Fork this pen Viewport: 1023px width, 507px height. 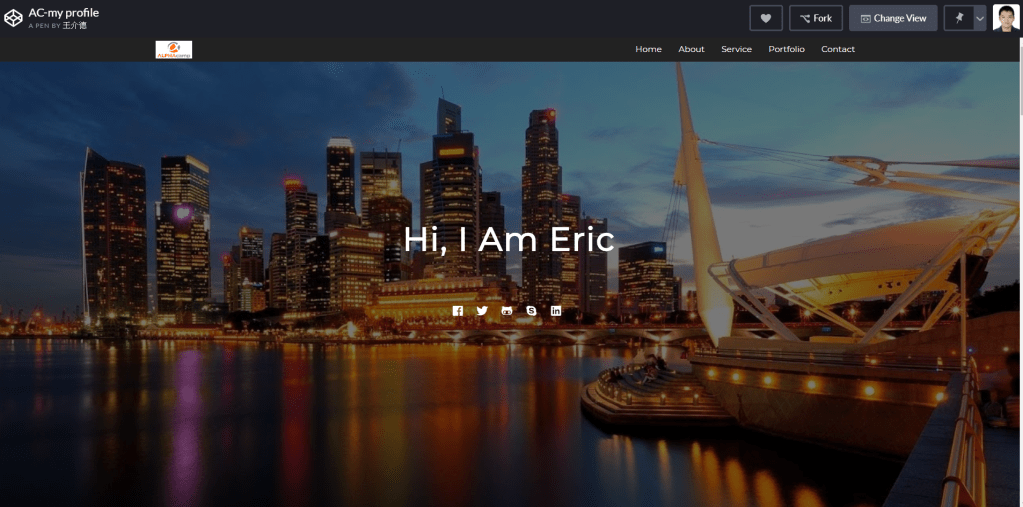point(815,18)
